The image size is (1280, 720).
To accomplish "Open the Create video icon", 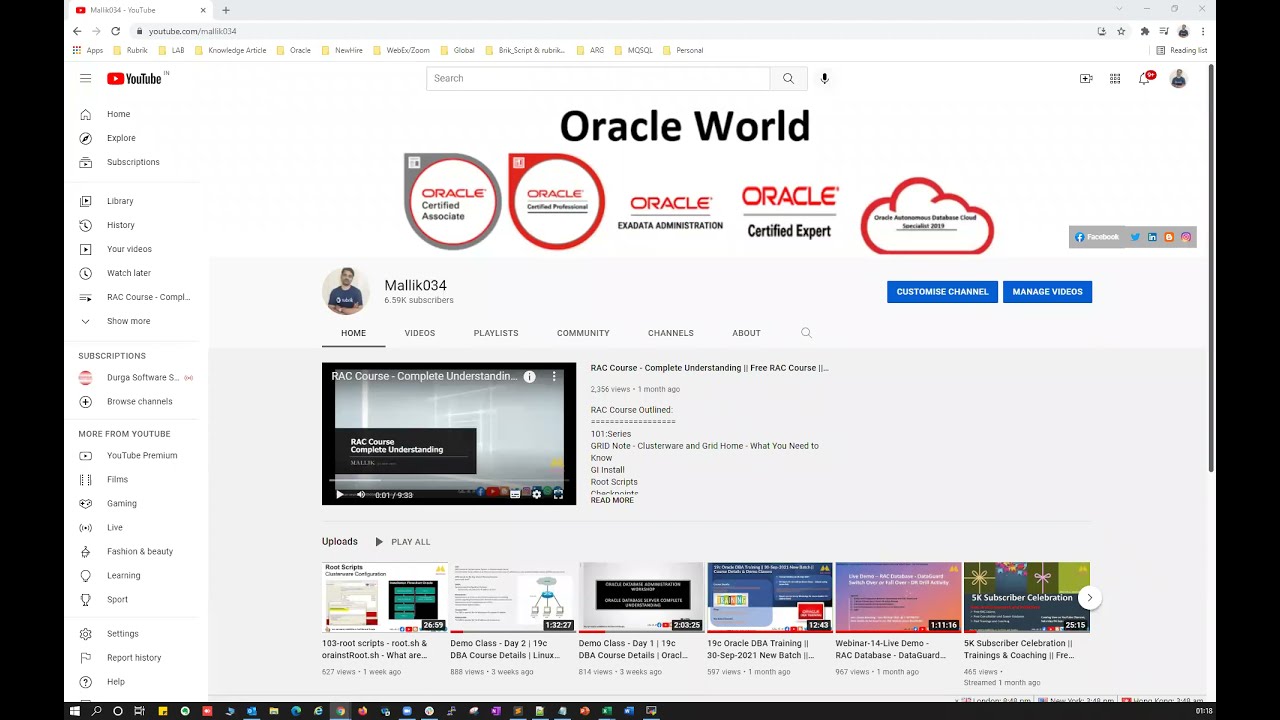I will tap(1086, 78).
